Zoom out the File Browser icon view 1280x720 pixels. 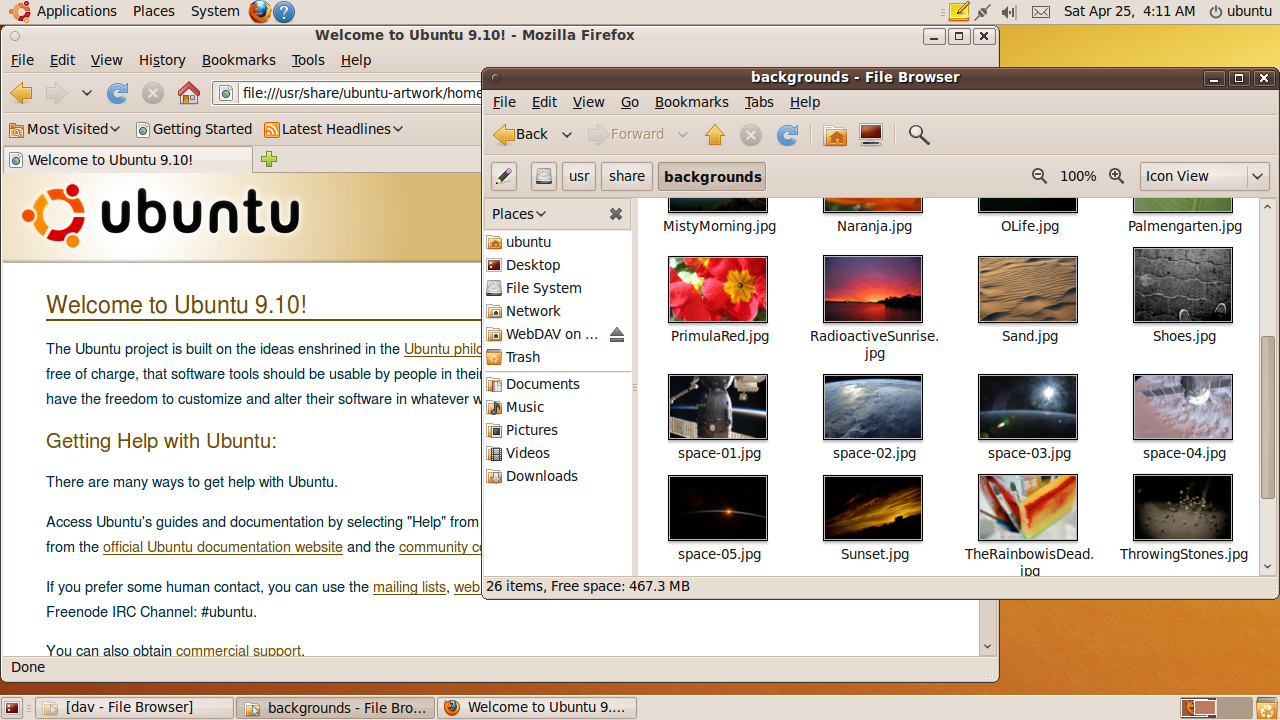1040,176
